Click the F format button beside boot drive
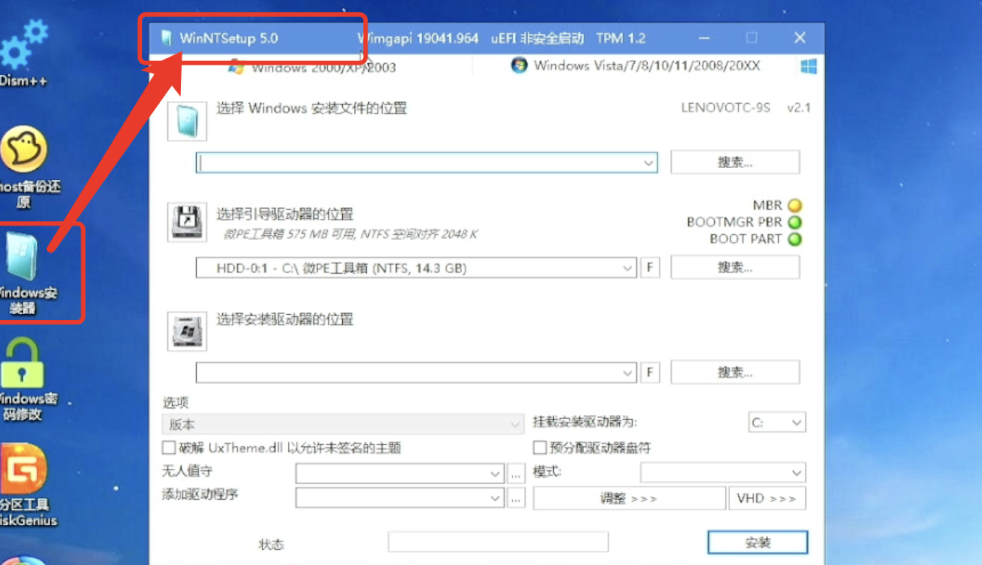Viewport: 982px width, 565px height. point(650,268)
